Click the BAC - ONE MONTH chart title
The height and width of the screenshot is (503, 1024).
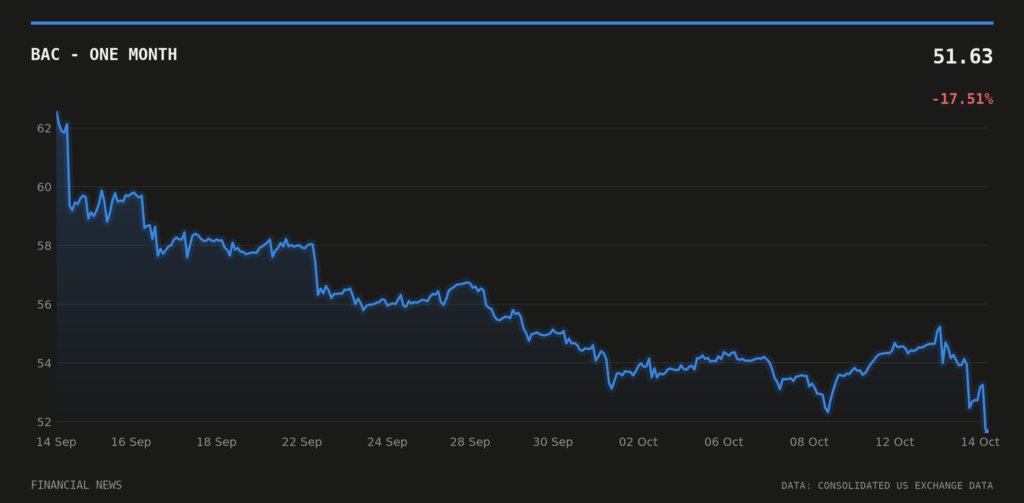tap(104, 55)
